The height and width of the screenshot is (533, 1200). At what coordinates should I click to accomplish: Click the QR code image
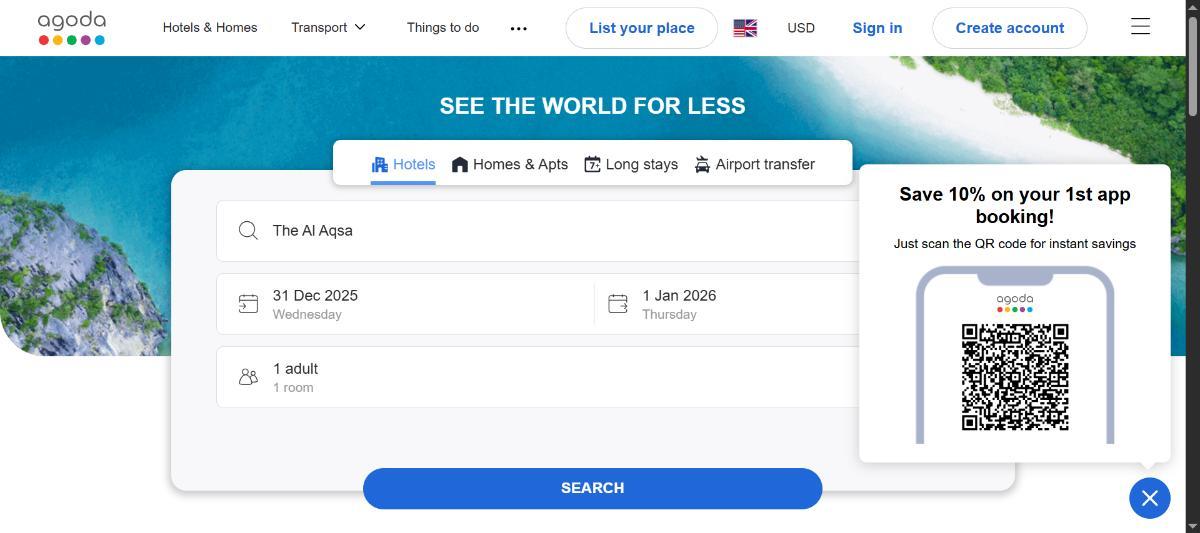1015,377
